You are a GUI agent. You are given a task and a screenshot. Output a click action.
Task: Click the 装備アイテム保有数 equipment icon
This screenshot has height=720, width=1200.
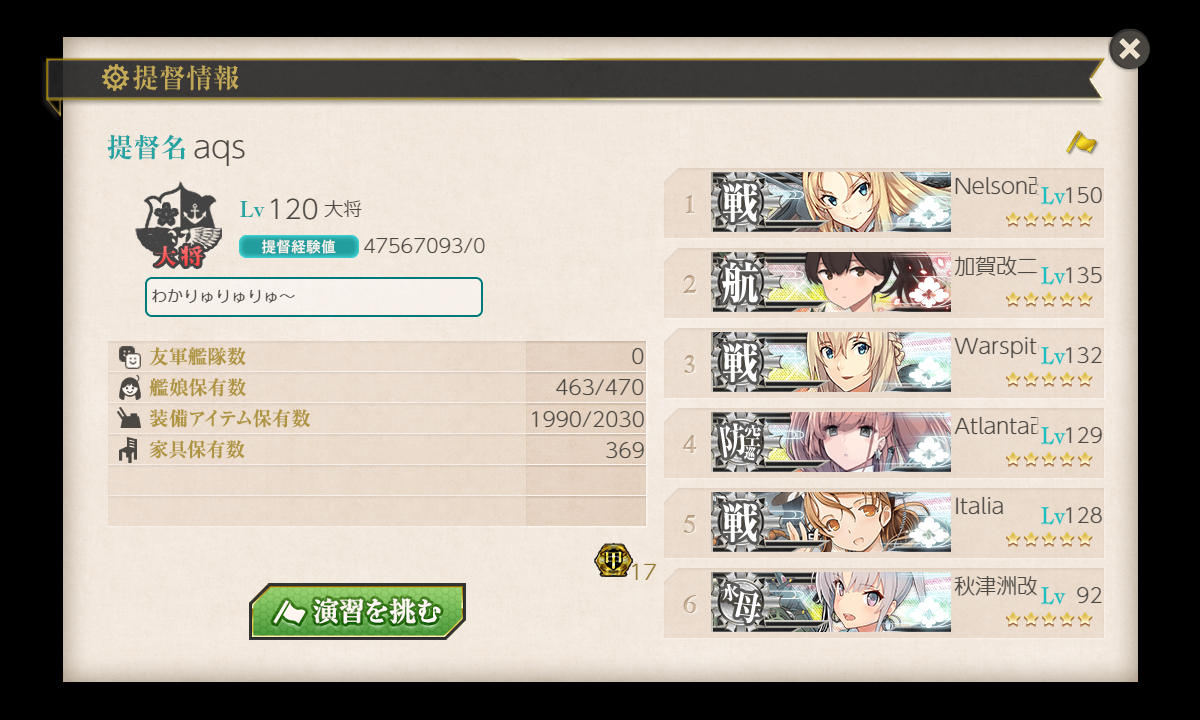(x=129, y=419)
